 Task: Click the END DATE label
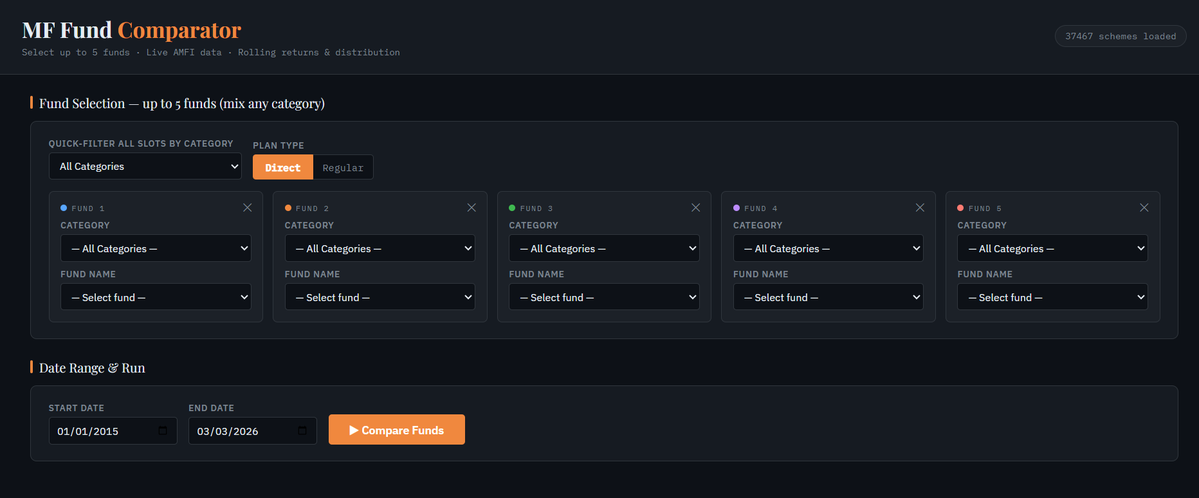[212, 408]
